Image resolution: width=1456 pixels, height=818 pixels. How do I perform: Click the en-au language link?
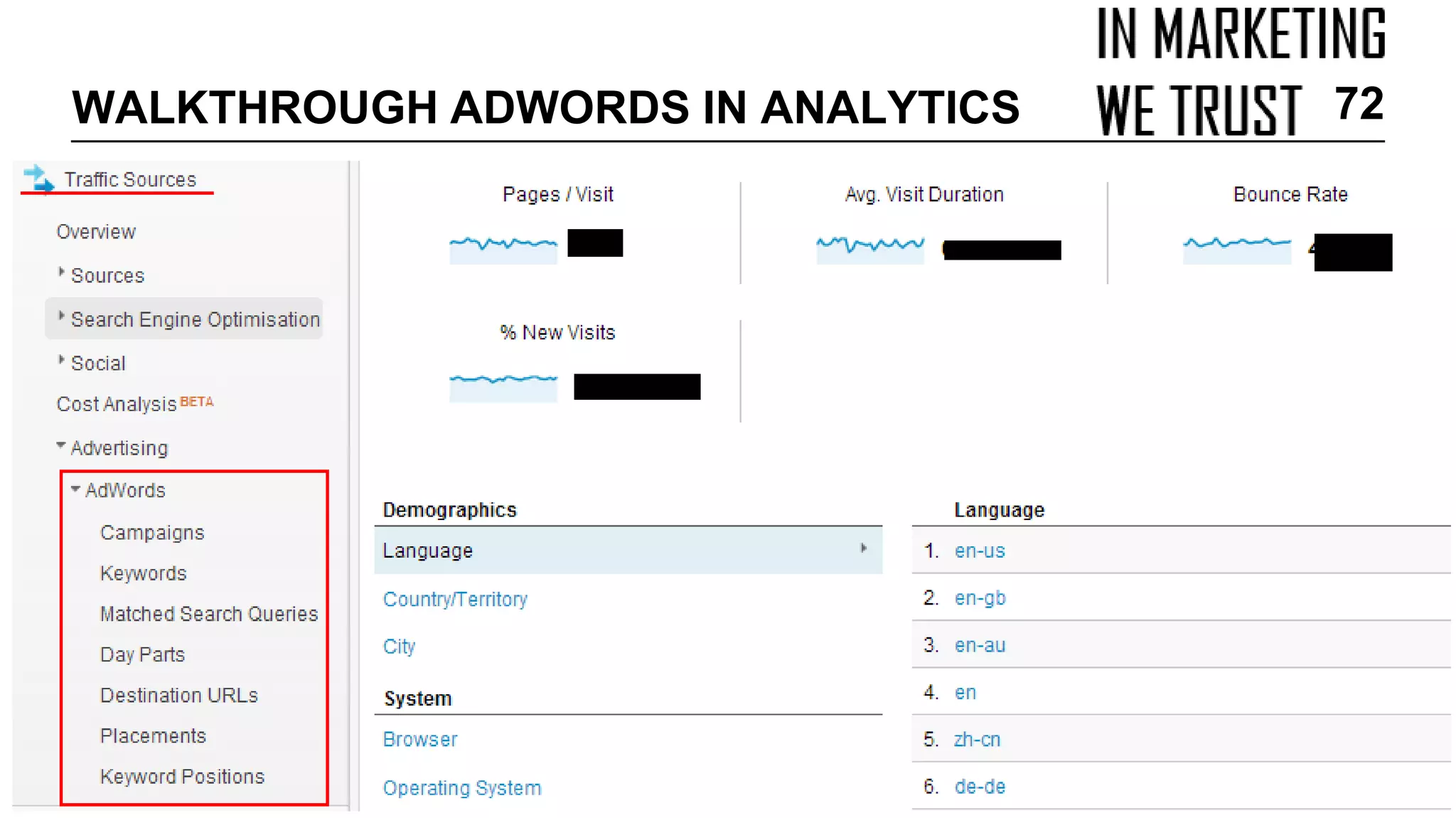coord(980,645)
